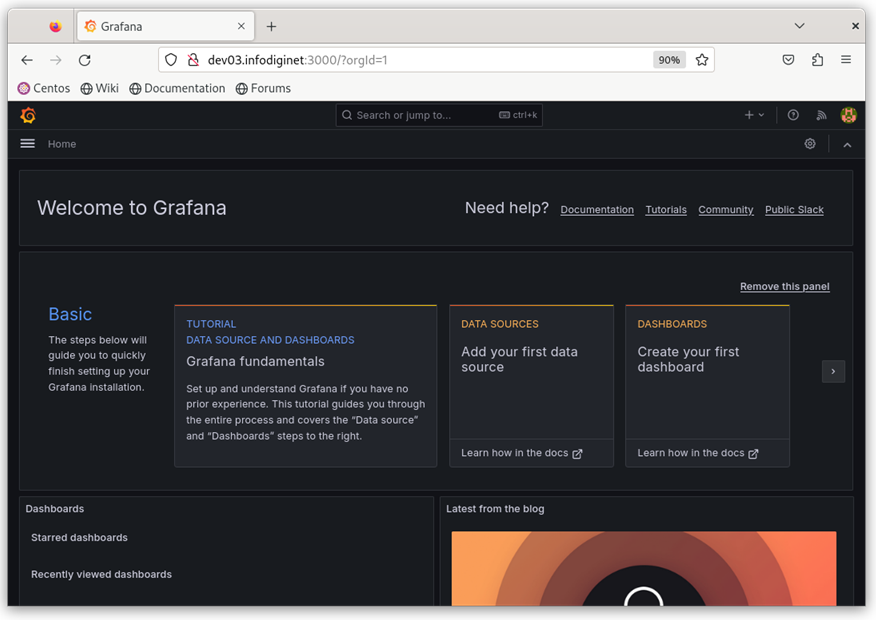Click Learn how in the docs under Data Sources

point(521,453)
